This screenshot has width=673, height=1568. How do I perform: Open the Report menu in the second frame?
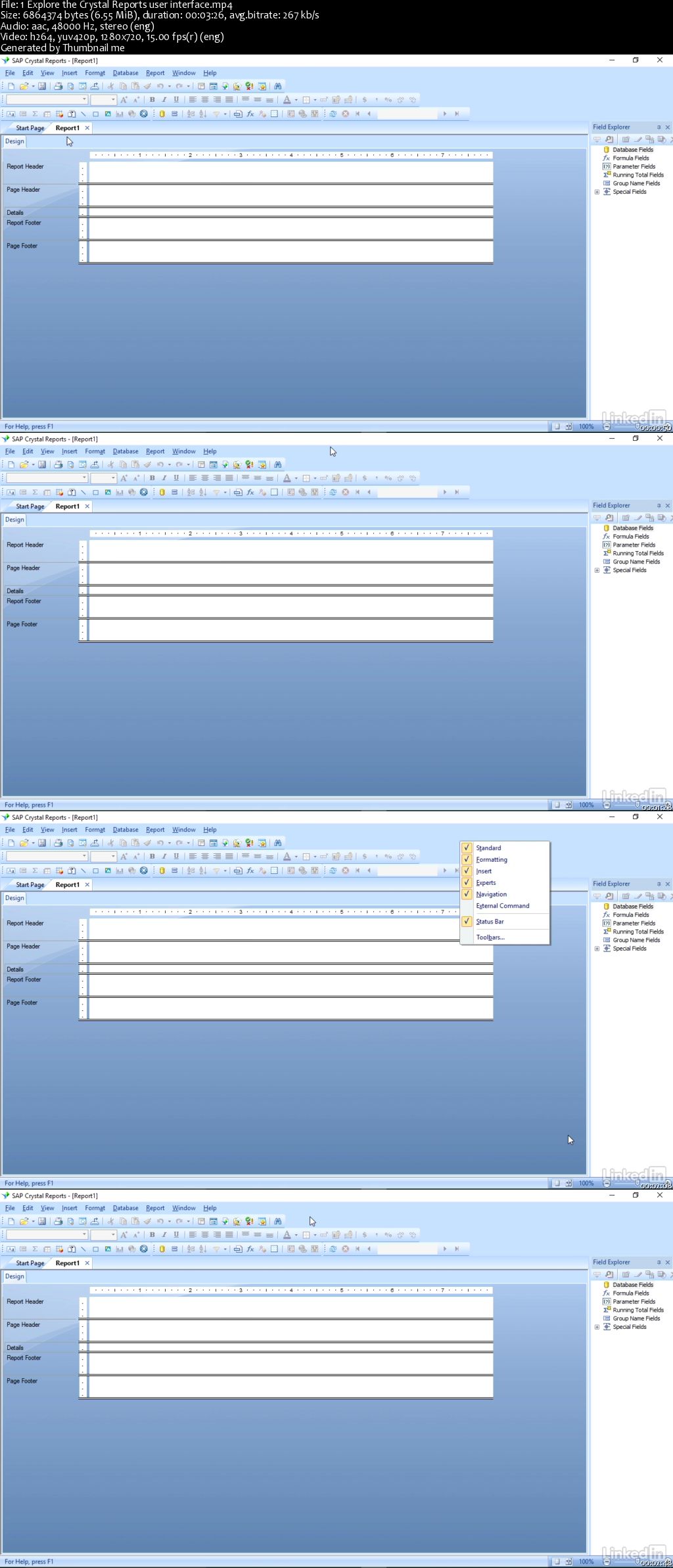click(x=155, y=451)
